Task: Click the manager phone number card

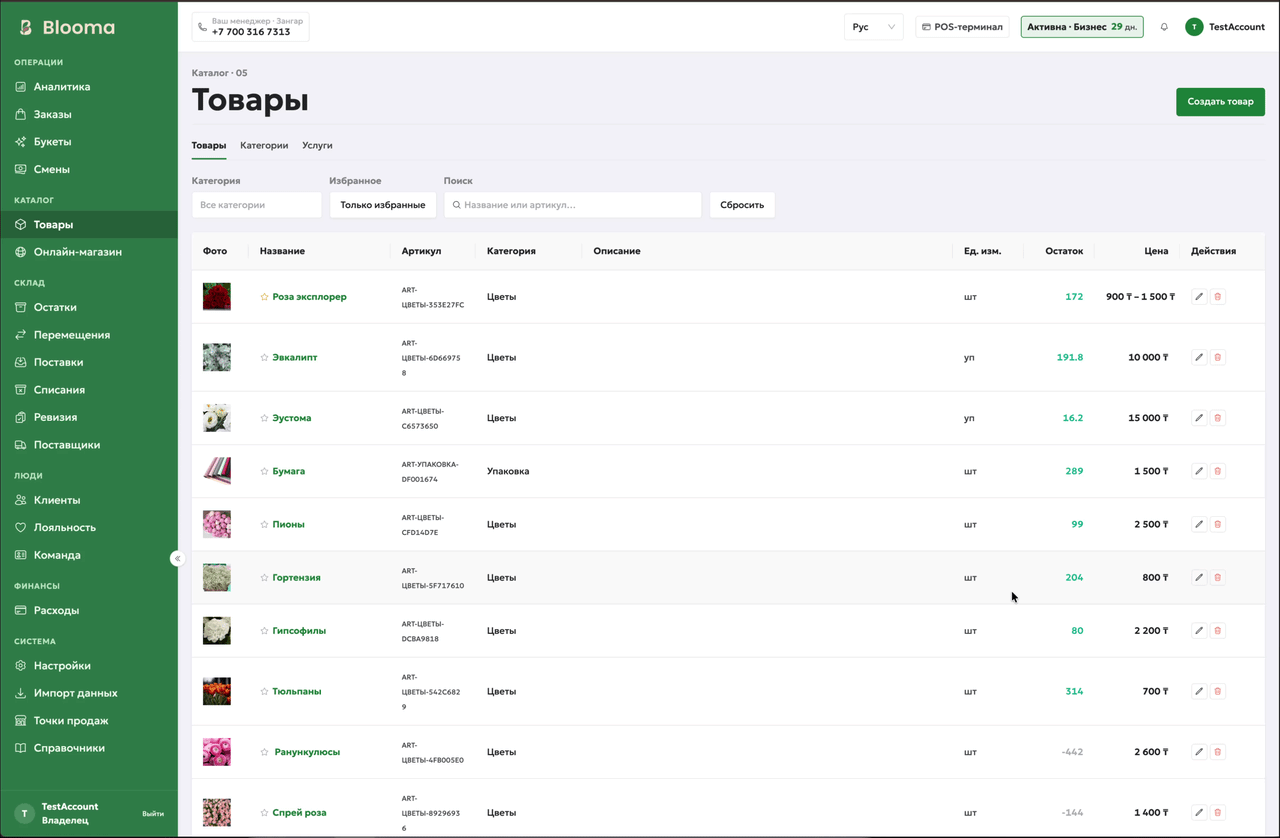Action: pos(251,27)
